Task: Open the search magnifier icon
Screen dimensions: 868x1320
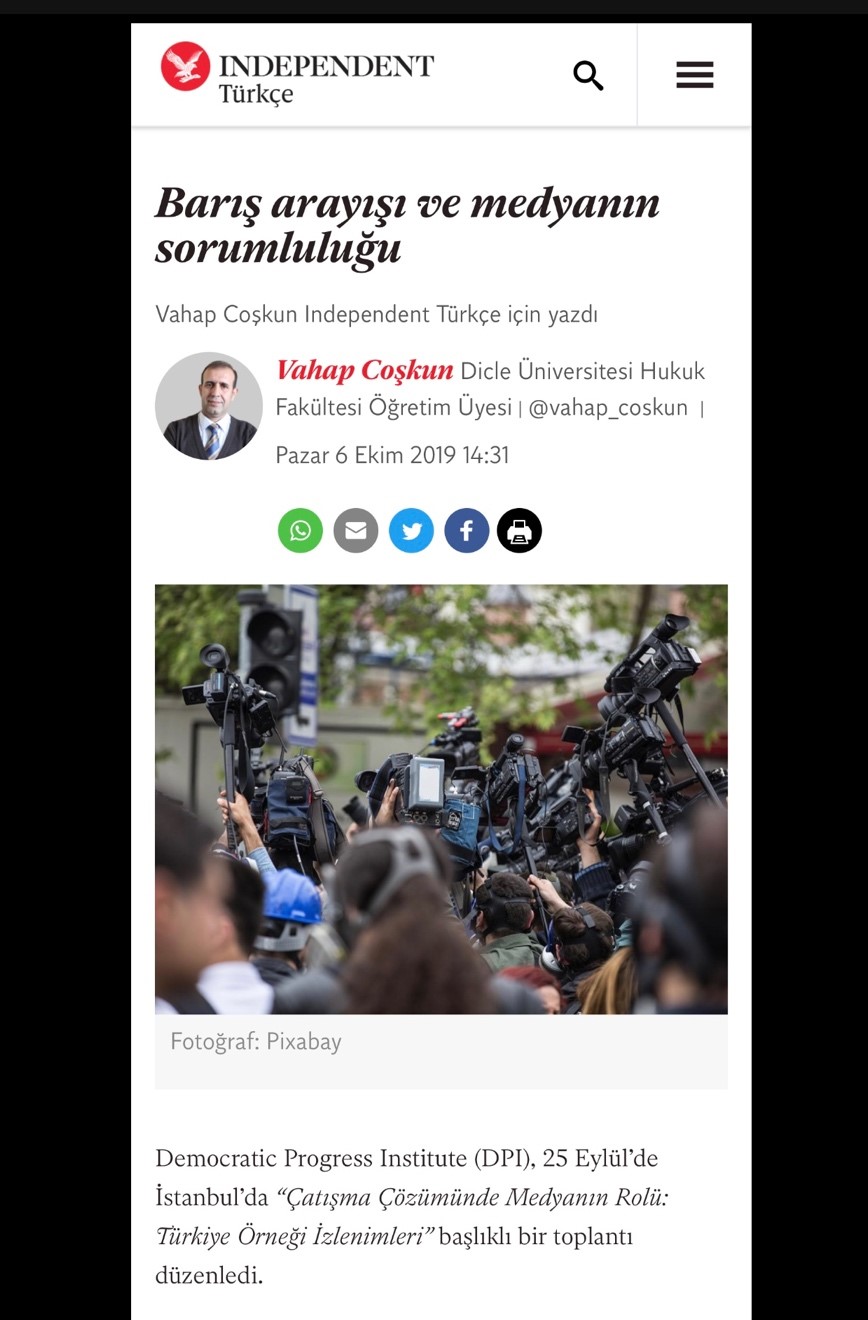Action: pyautogui.click(x=588, y=75)
